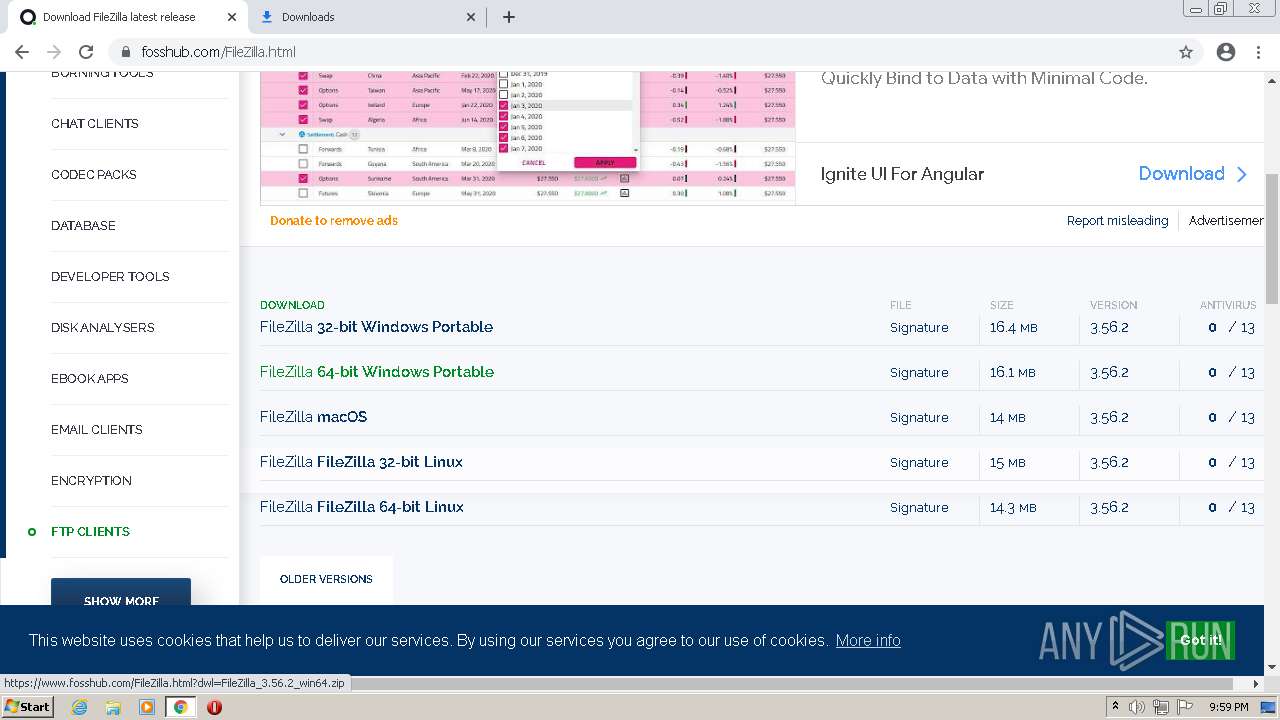Image resolution: width=1280 pixels, height=720 pixels.
Task: Click the vertical scrollbar down arrow
Action: (x=1272, y=666)
